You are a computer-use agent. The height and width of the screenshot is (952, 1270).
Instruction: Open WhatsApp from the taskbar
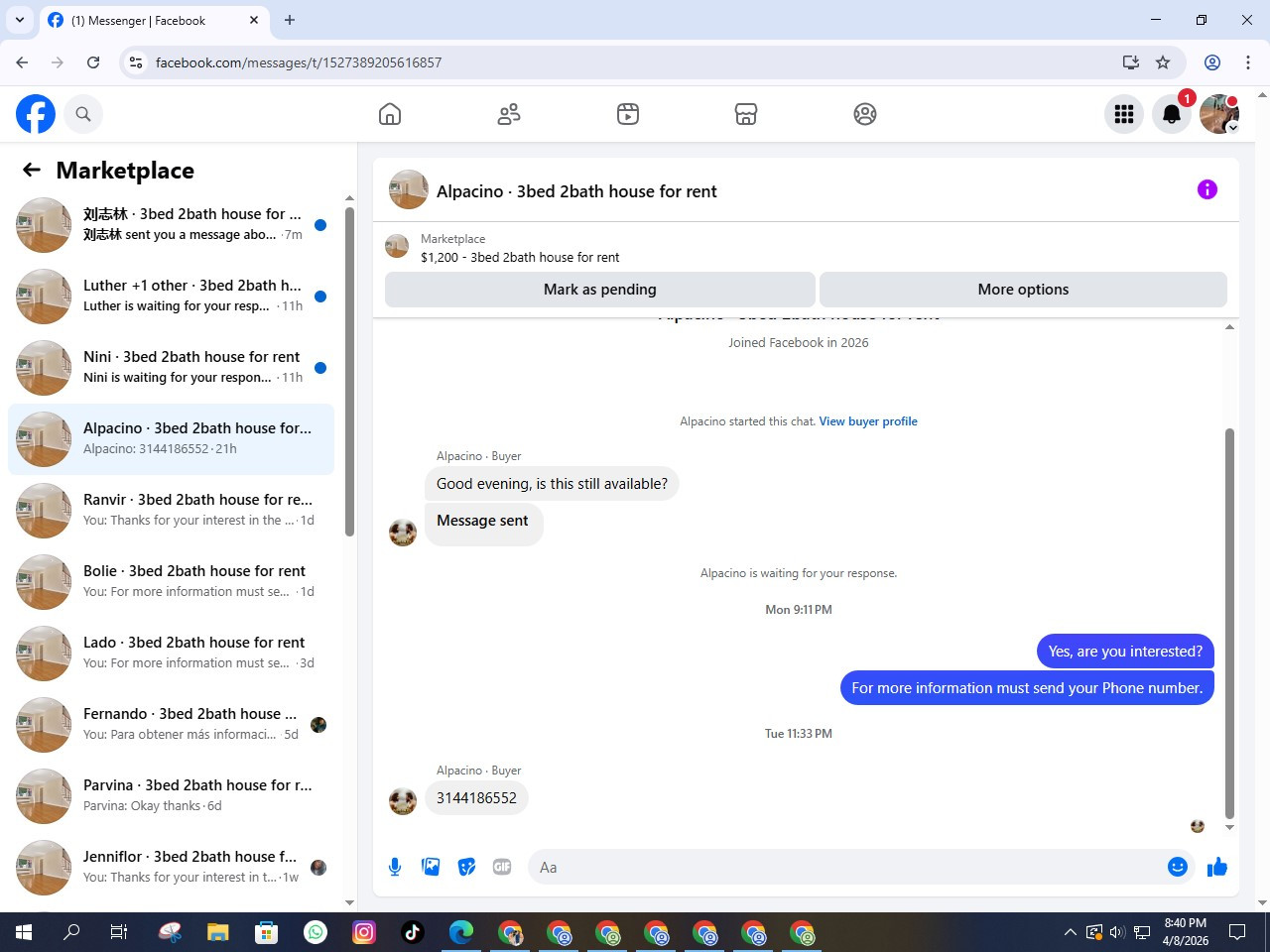tap(316, 932)
